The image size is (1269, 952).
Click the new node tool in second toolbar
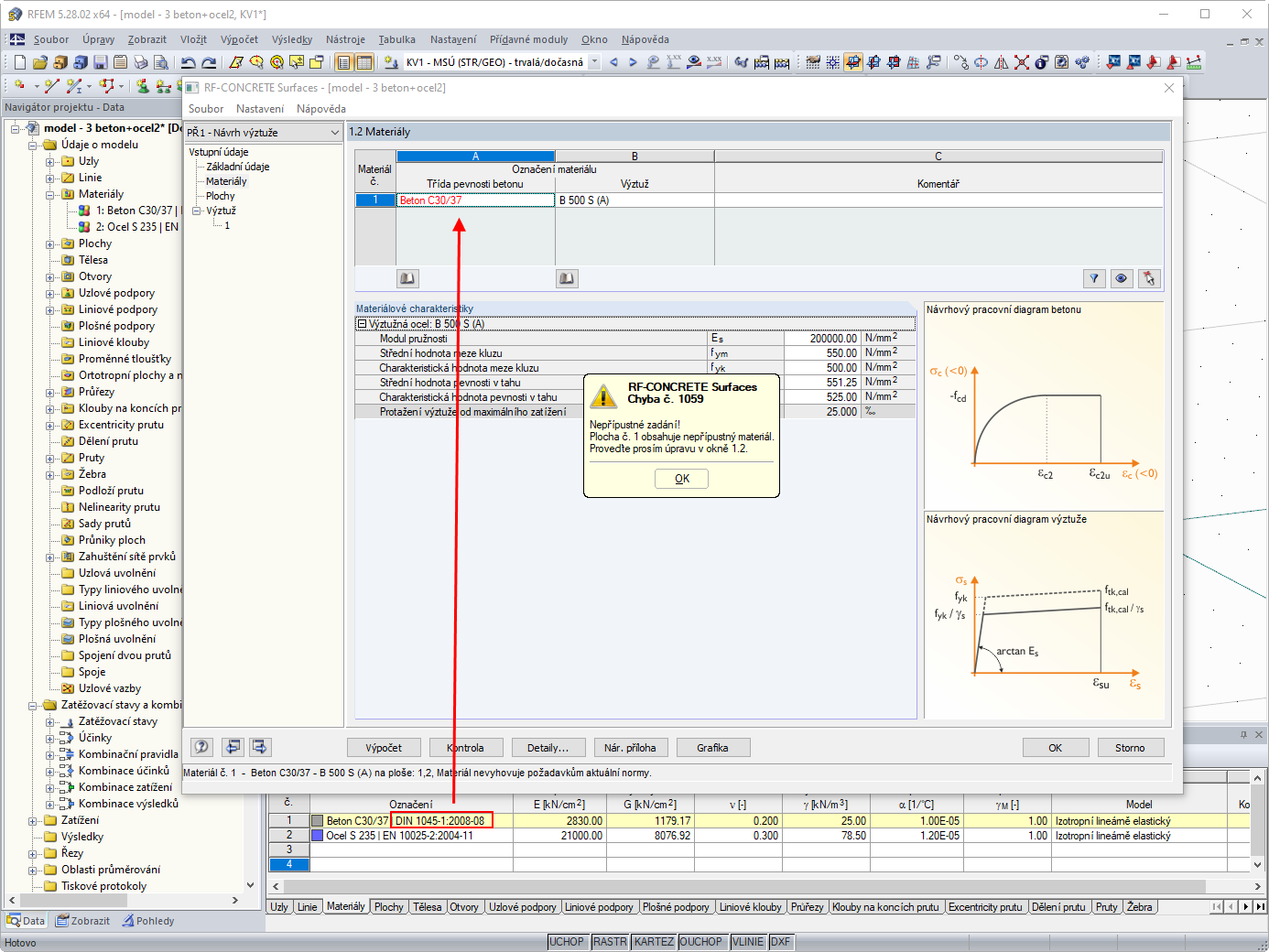click(19, 86)
